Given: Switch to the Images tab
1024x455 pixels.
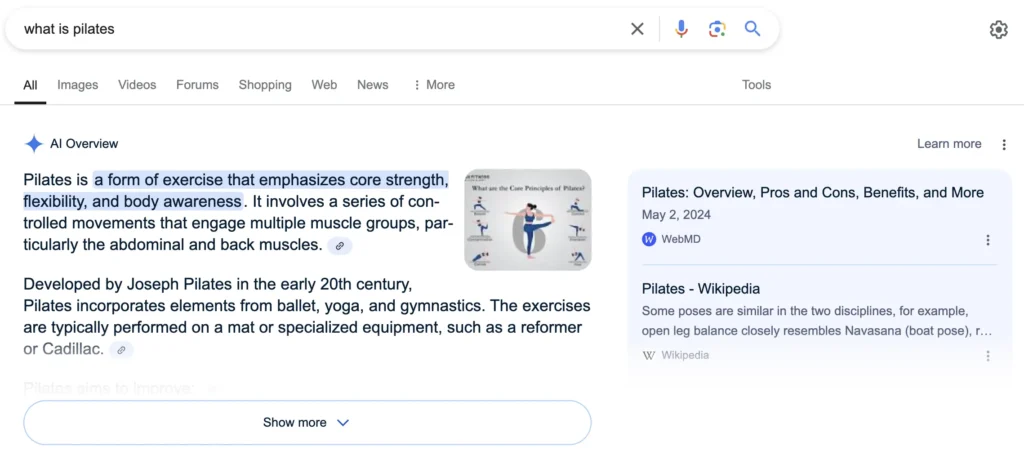Looking at the screenshot, I should [78, 85].
